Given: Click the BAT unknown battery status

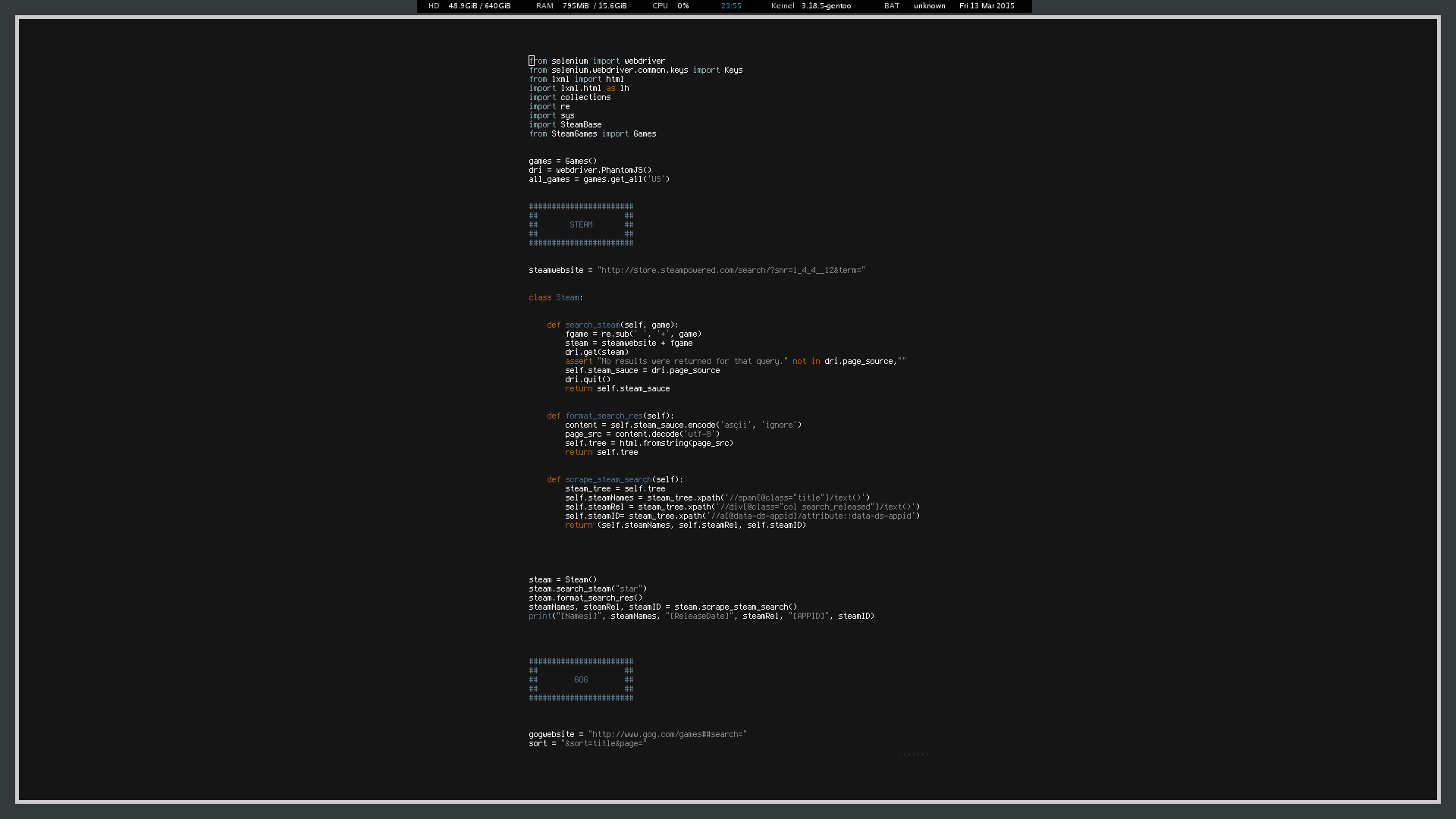Looking at the screenshot, I should pos(915,6).
